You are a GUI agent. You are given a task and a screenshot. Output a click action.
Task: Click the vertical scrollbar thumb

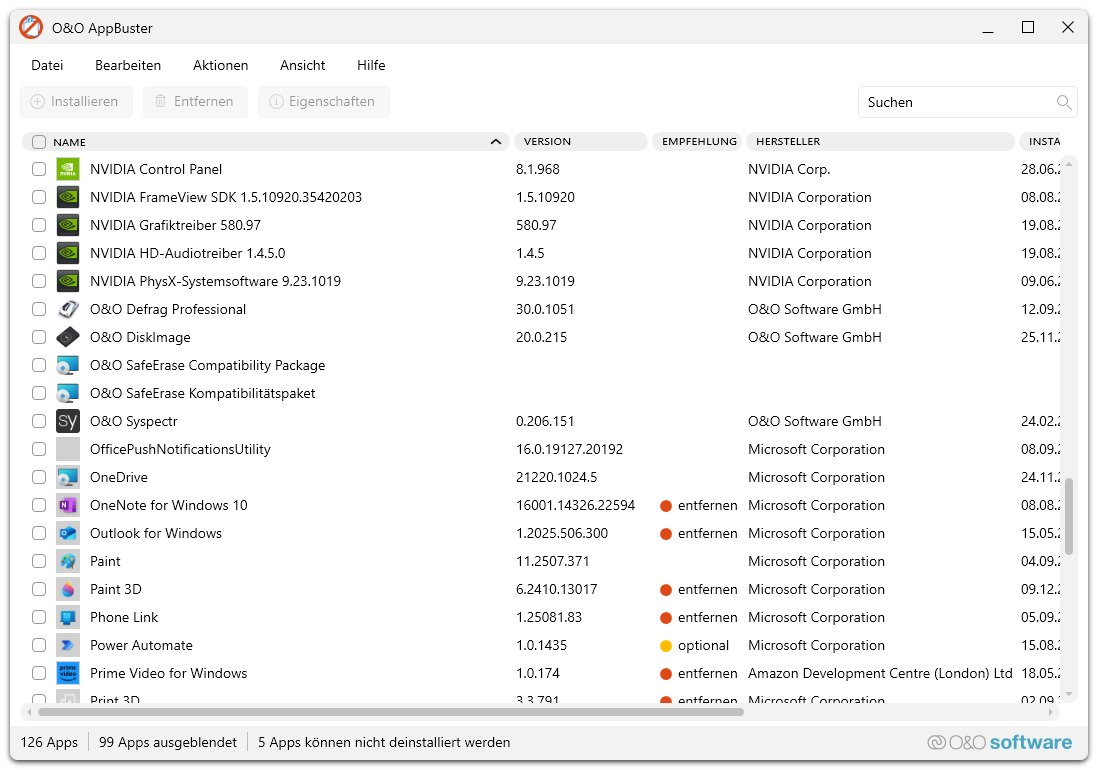1069,516
